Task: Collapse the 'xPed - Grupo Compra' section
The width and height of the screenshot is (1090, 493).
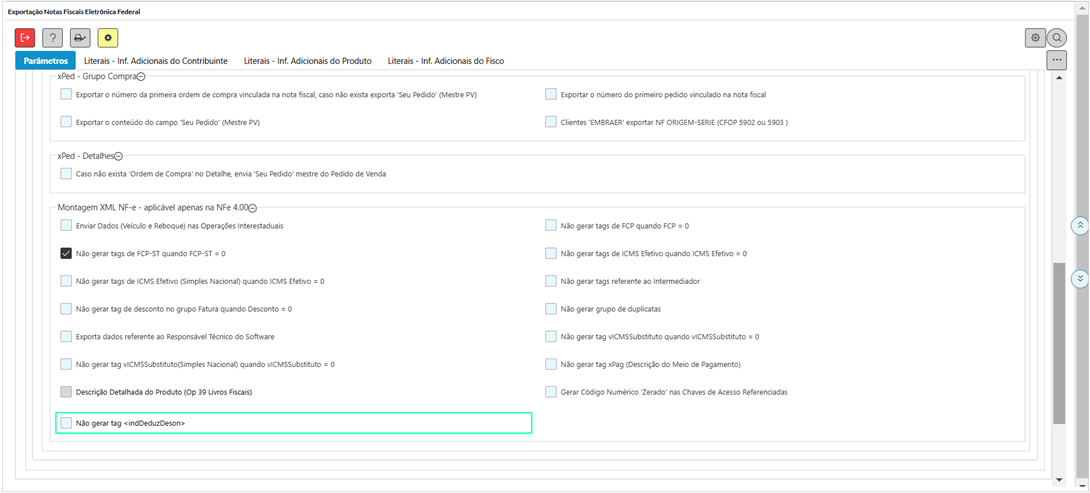Action: pos(141,77)
